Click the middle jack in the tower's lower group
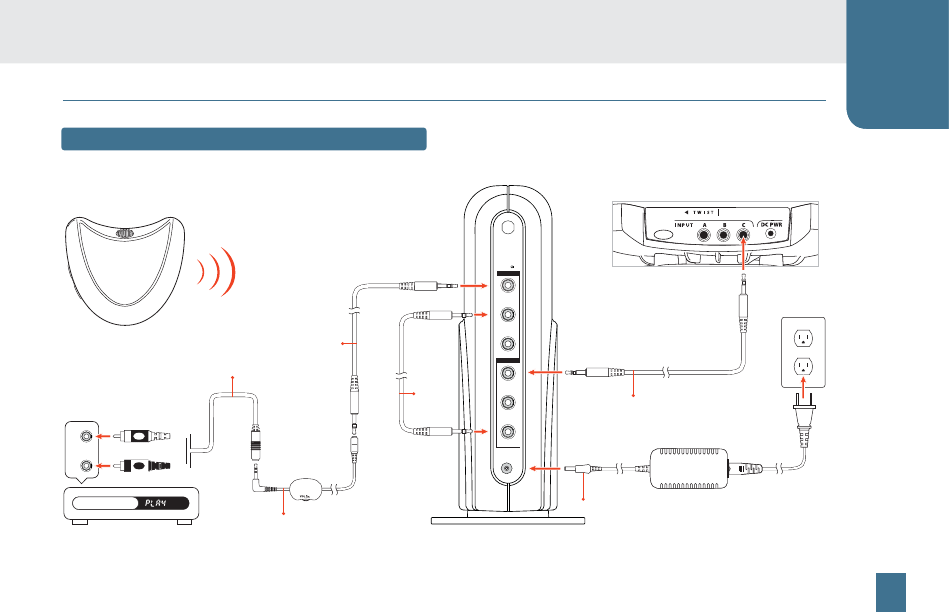 tap(508, 403)
